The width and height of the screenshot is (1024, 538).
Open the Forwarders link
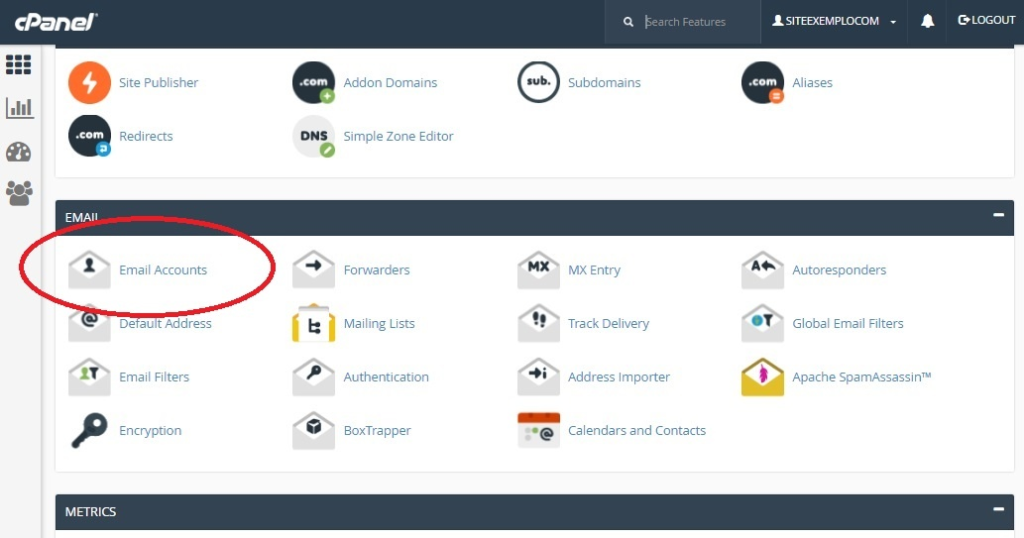(x=376, y=270)
